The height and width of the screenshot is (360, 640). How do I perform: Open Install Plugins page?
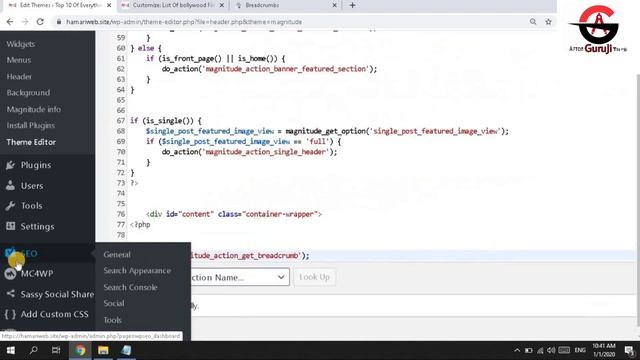tap(31, 125)
